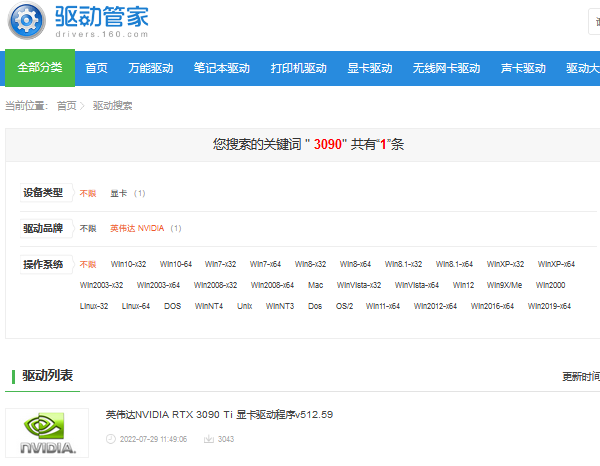Filter OS by Win2008-x64
The height and width of the screenshot is (466, 600).
click(272, 285)
